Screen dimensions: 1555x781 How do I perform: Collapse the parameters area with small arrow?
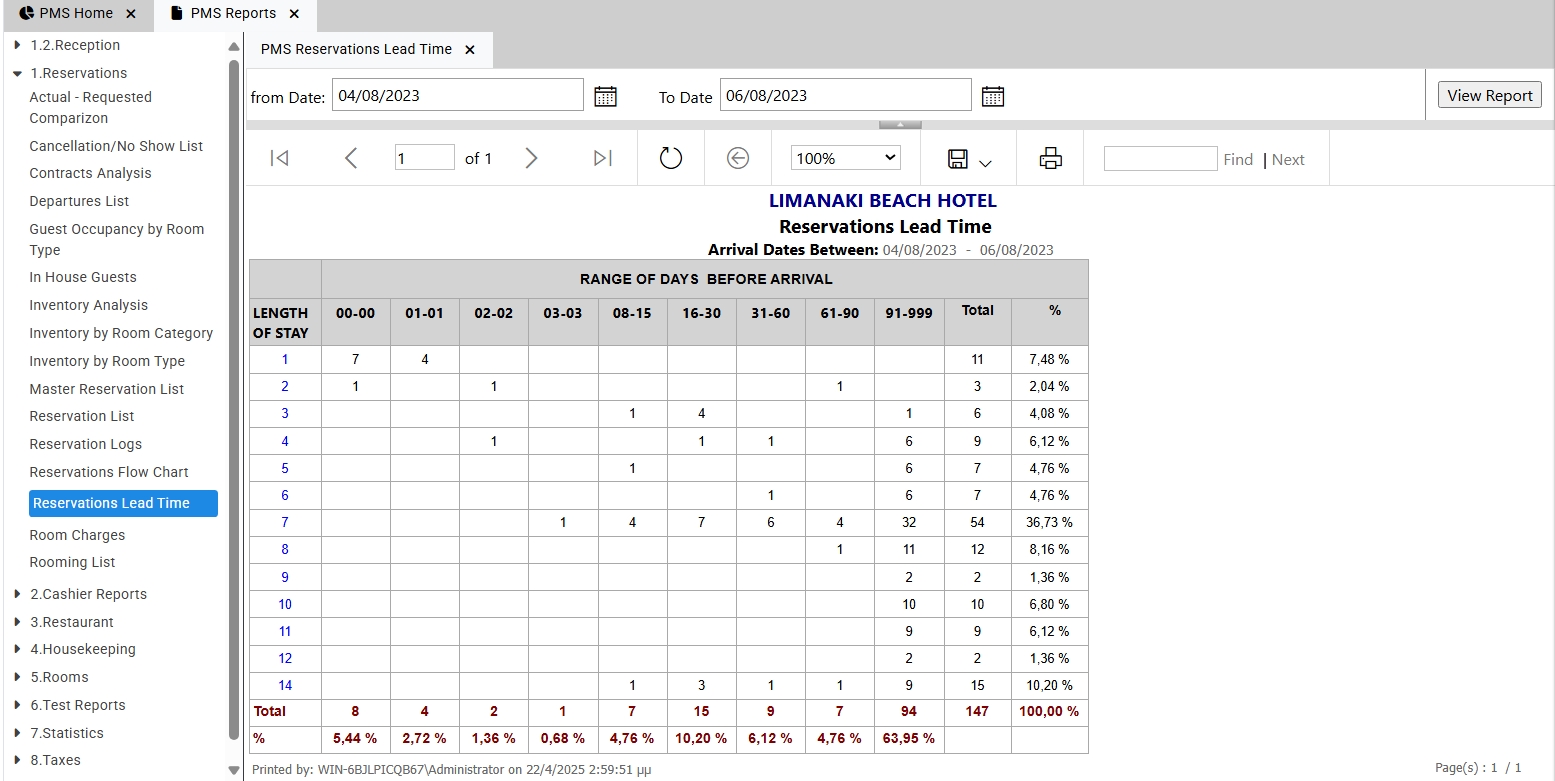click(900, 125)
